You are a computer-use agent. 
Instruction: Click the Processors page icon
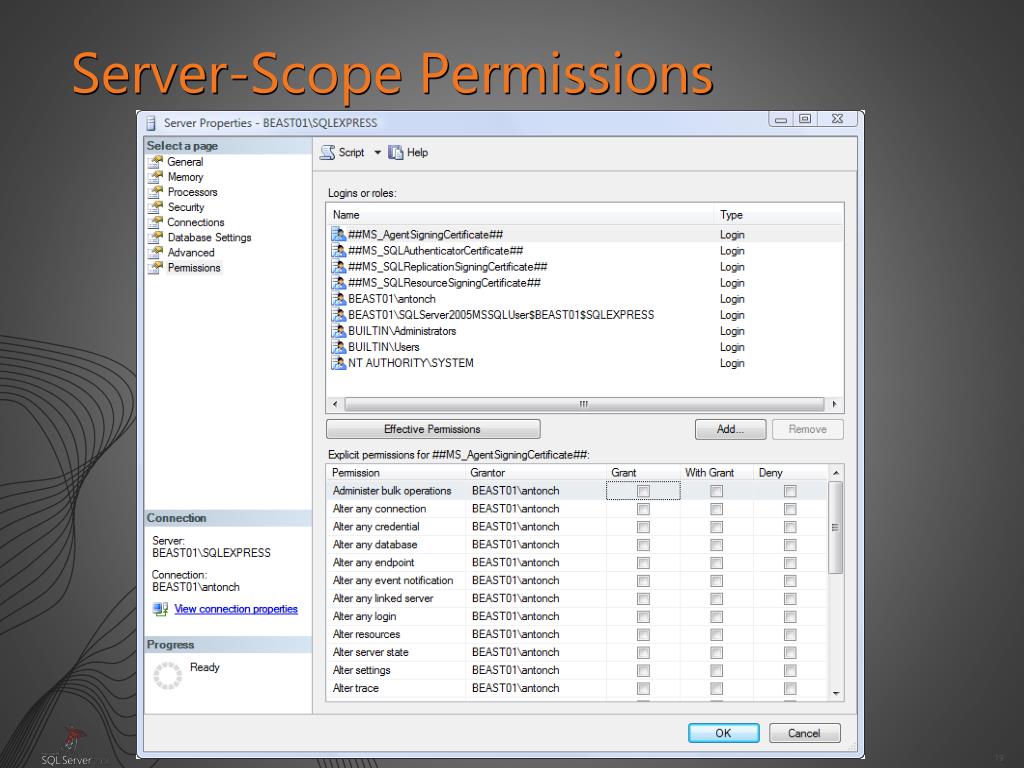(x=155, y=192)
